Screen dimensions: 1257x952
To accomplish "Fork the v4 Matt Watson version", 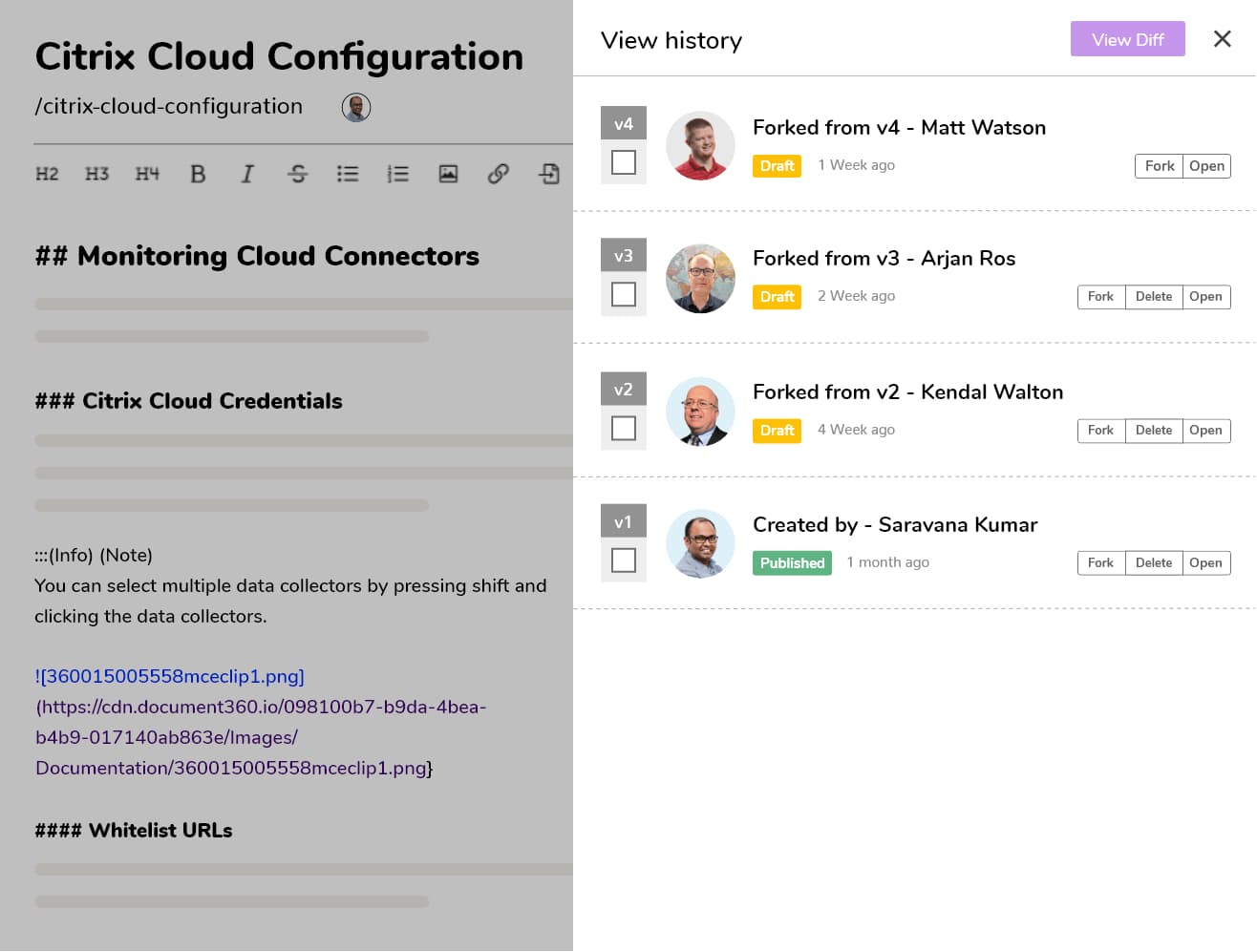I will point(1159,166).
